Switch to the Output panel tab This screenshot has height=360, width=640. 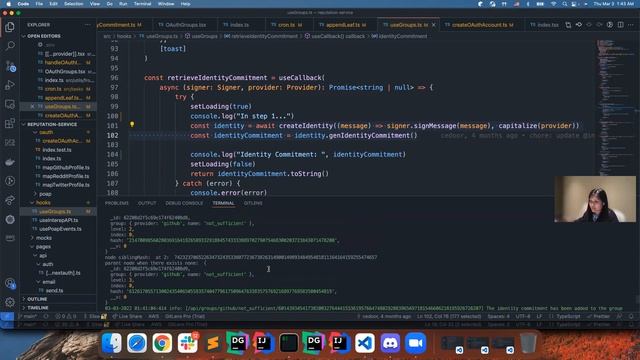(147, 203)
